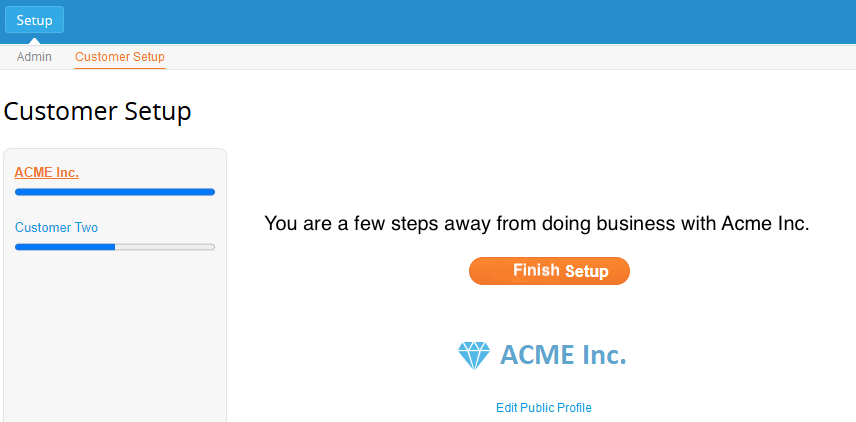Click unfilled gray part of Customer Two progress
856x422 pixels.
click(165, 247)
